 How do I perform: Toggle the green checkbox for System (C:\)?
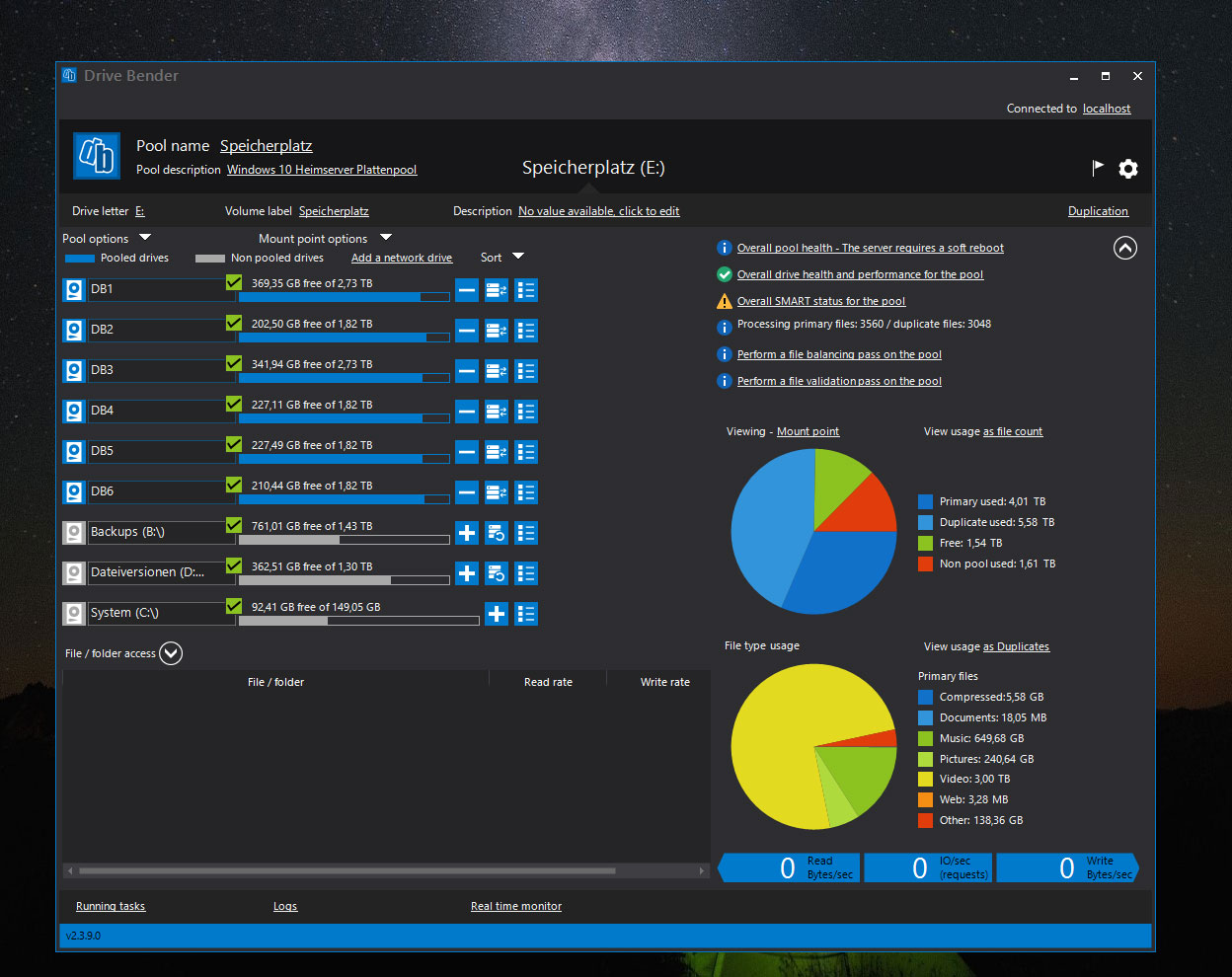[x=234, y=606]
